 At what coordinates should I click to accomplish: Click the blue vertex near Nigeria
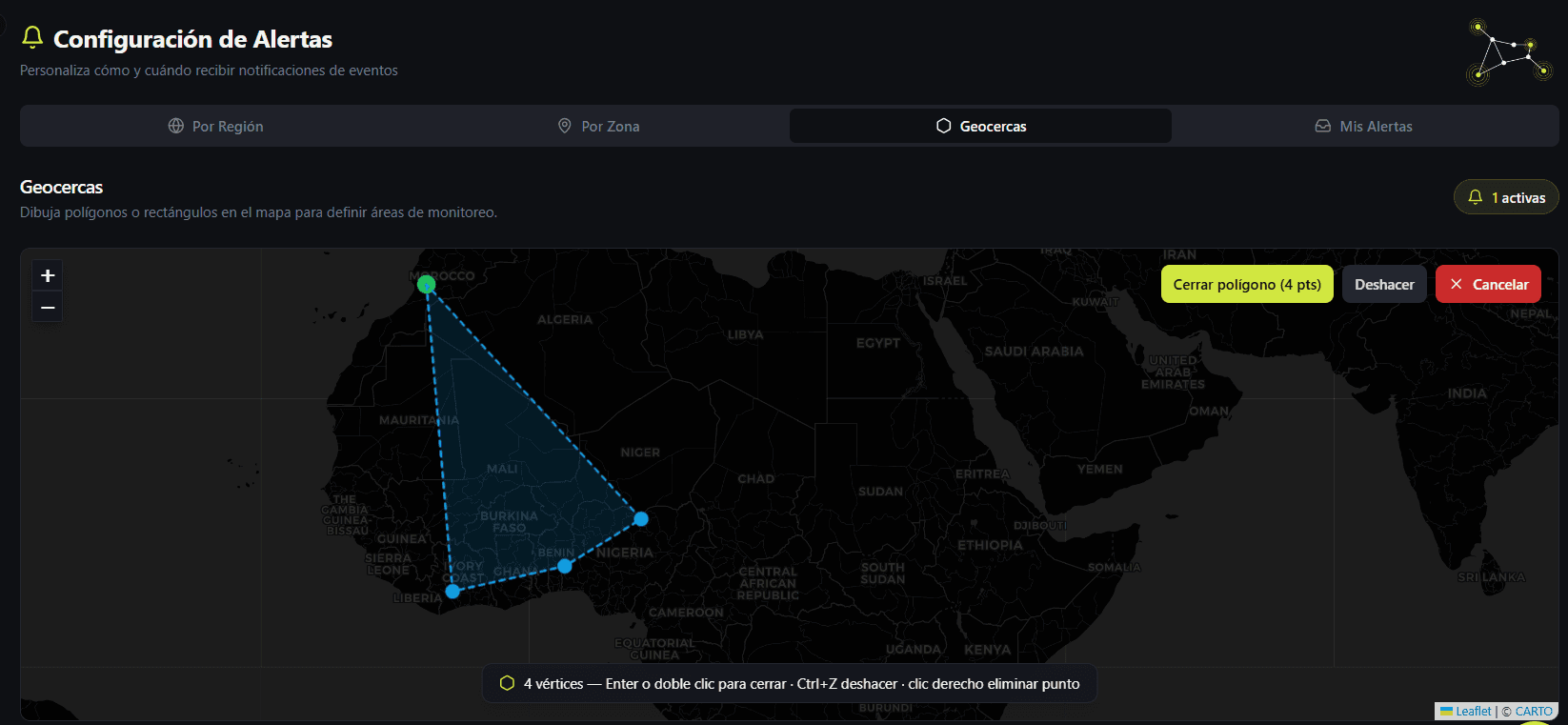(641, 518)
